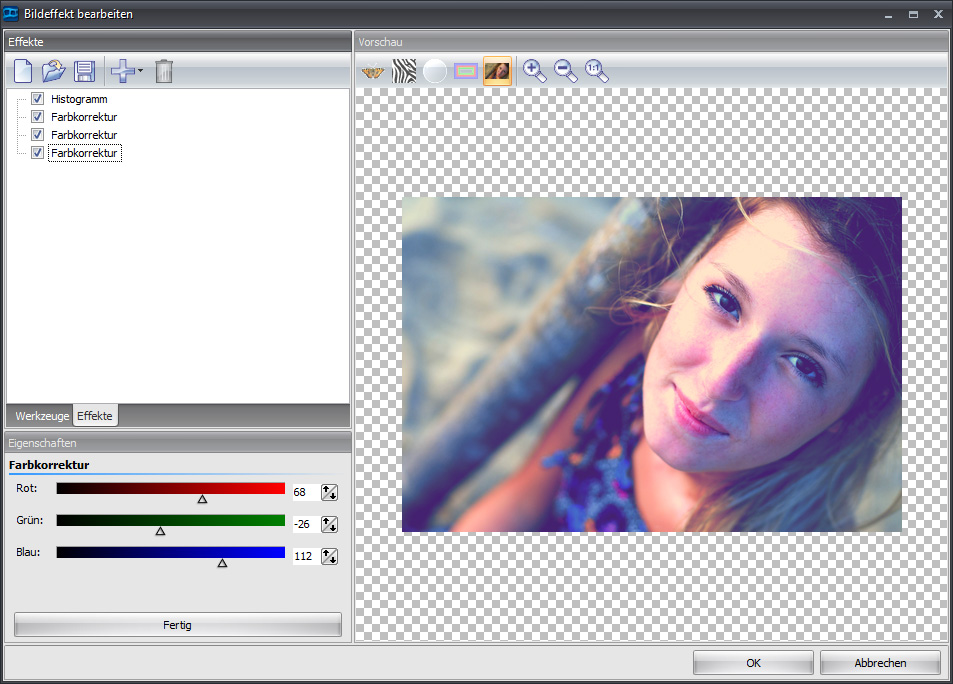This screenshot has width=953, height=684.
Task: Uncheck the Histogramm effect checkbox
Action: tap(37, 99)
